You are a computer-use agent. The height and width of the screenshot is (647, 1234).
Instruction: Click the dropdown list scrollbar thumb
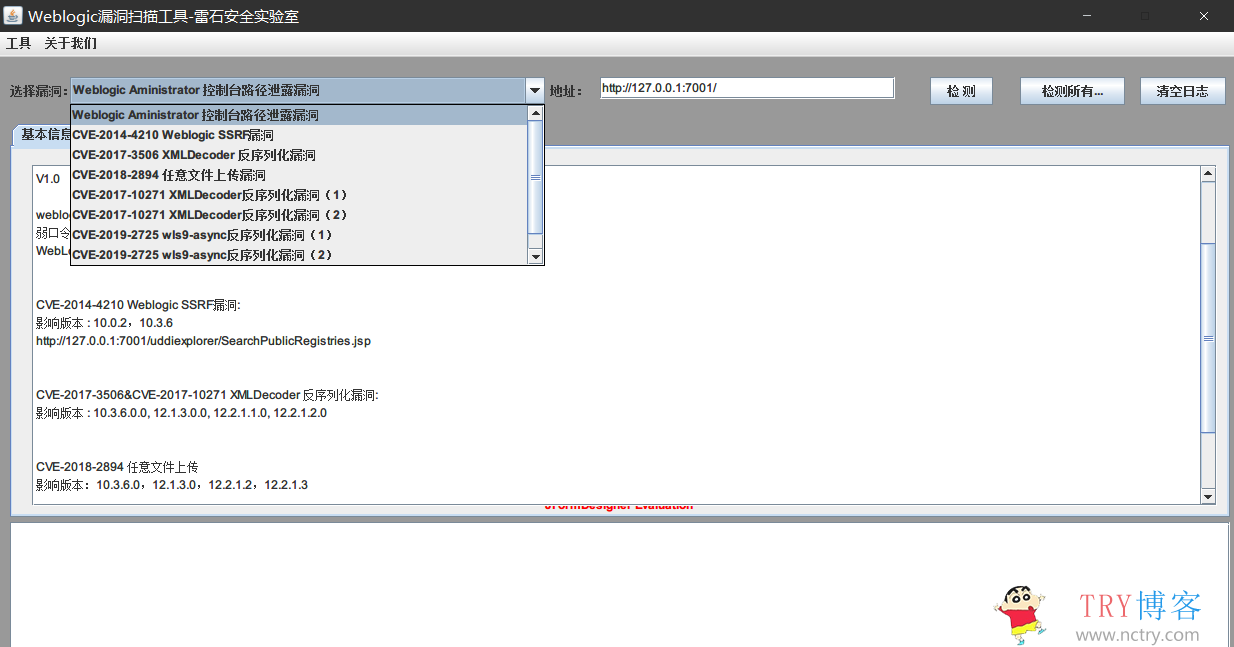[x=535, y=177]
